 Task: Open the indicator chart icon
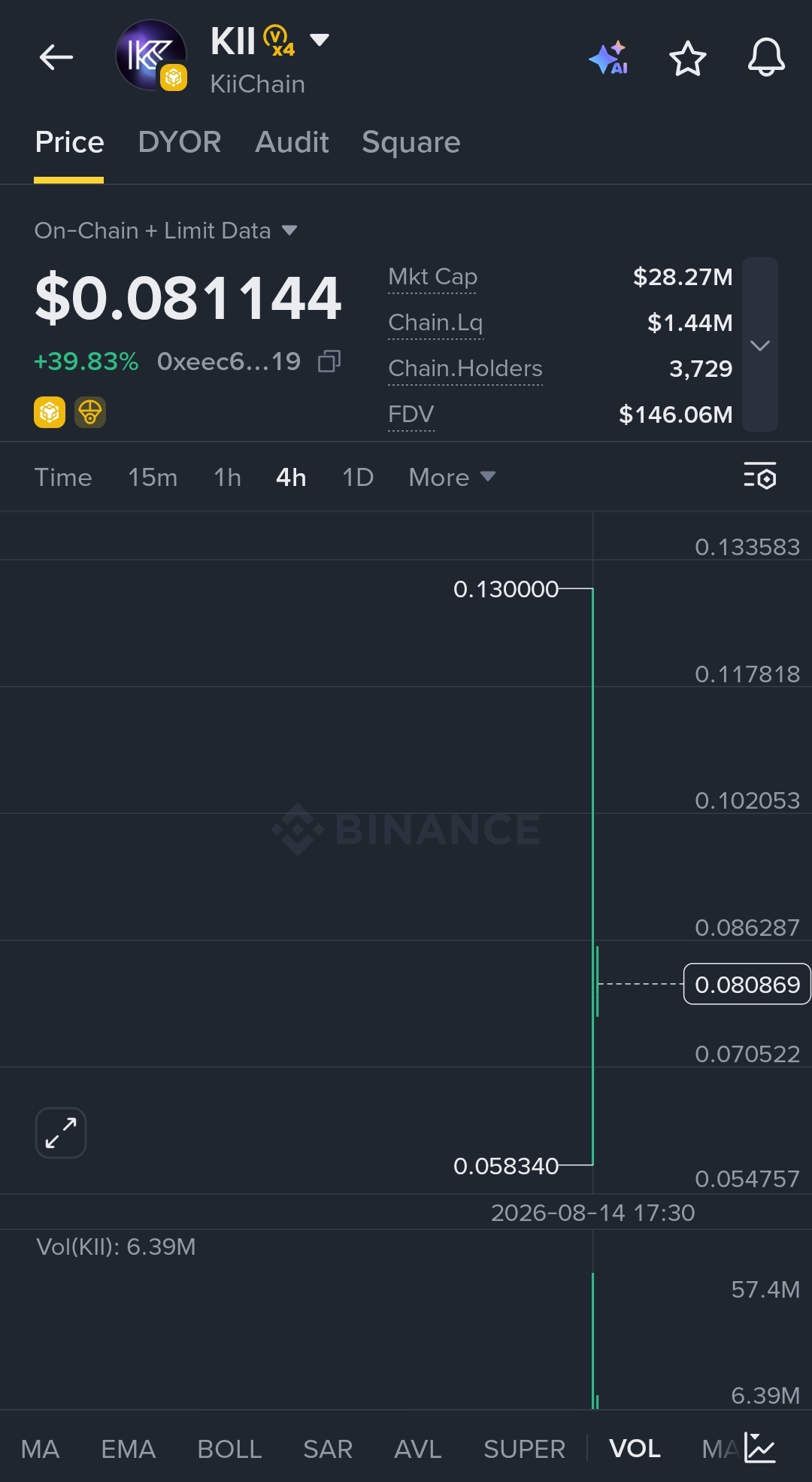pyautogui.click(x=760, y=1447)
